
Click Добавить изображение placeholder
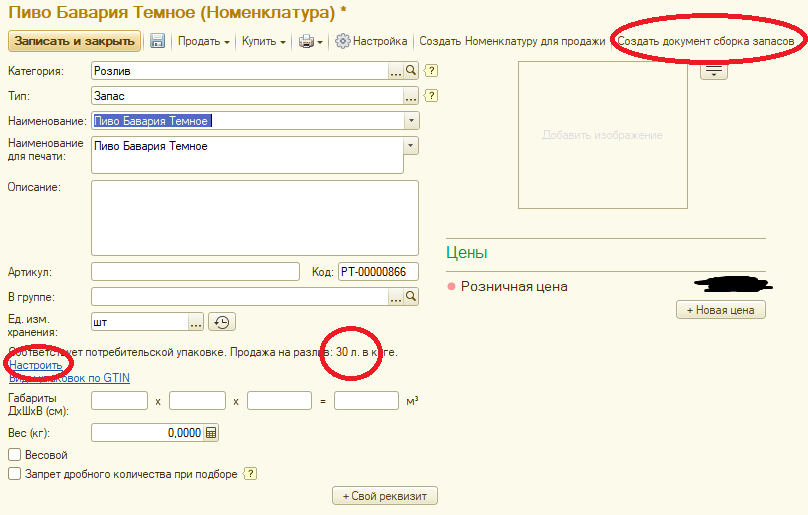click(x=602, y=135)
